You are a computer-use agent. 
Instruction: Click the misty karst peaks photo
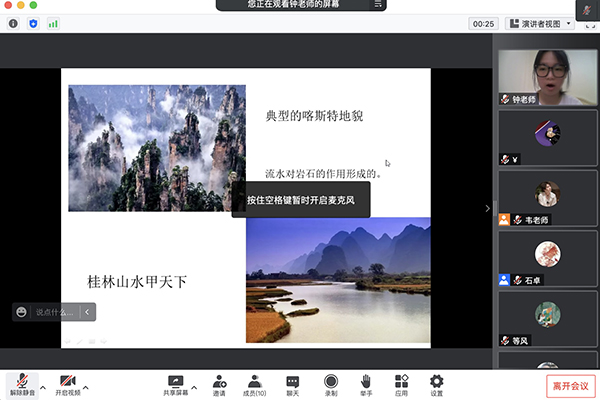pos(157,148)
